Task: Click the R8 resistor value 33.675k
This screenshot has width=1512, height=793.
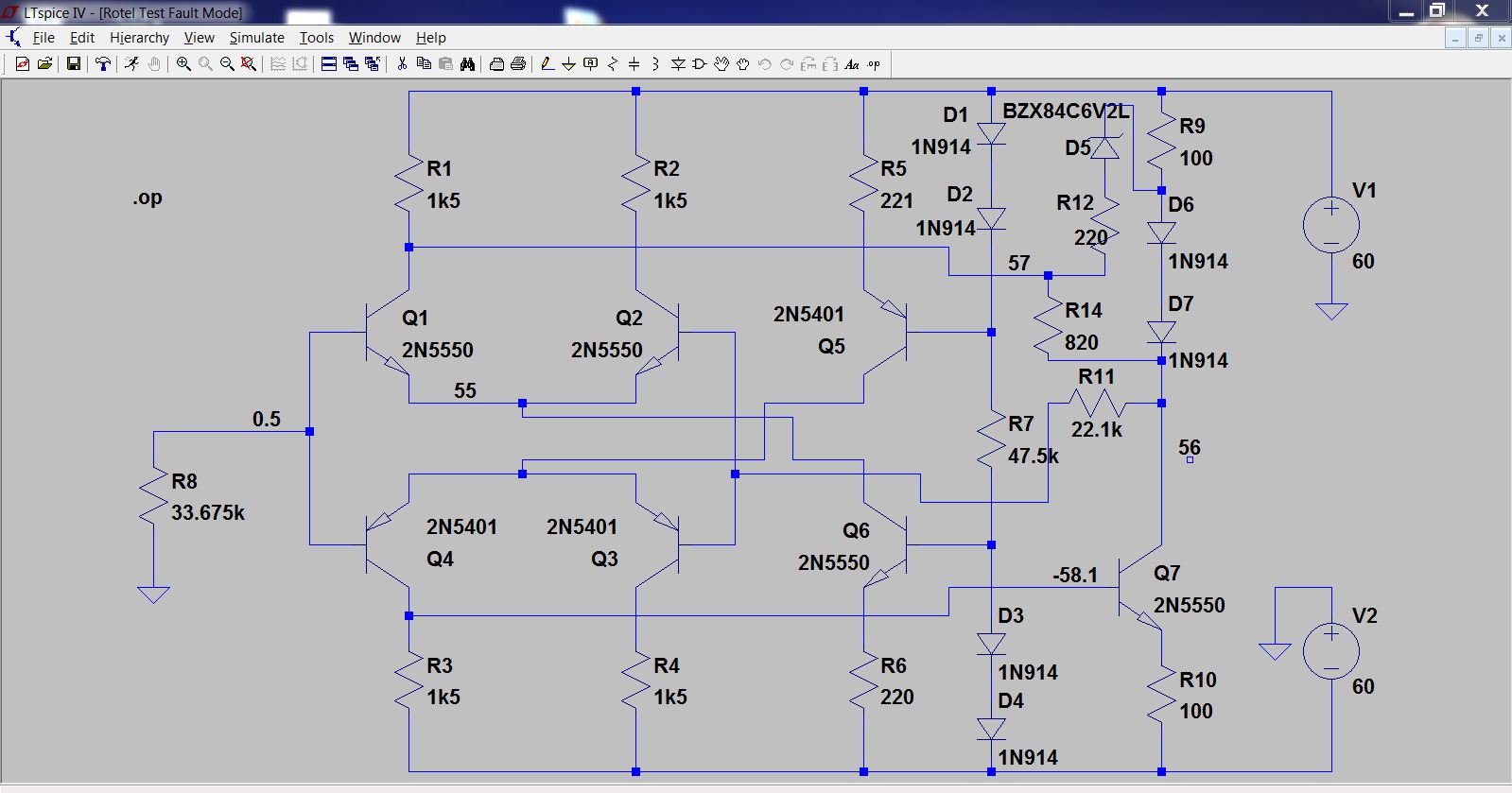Action: pos(208,512)
